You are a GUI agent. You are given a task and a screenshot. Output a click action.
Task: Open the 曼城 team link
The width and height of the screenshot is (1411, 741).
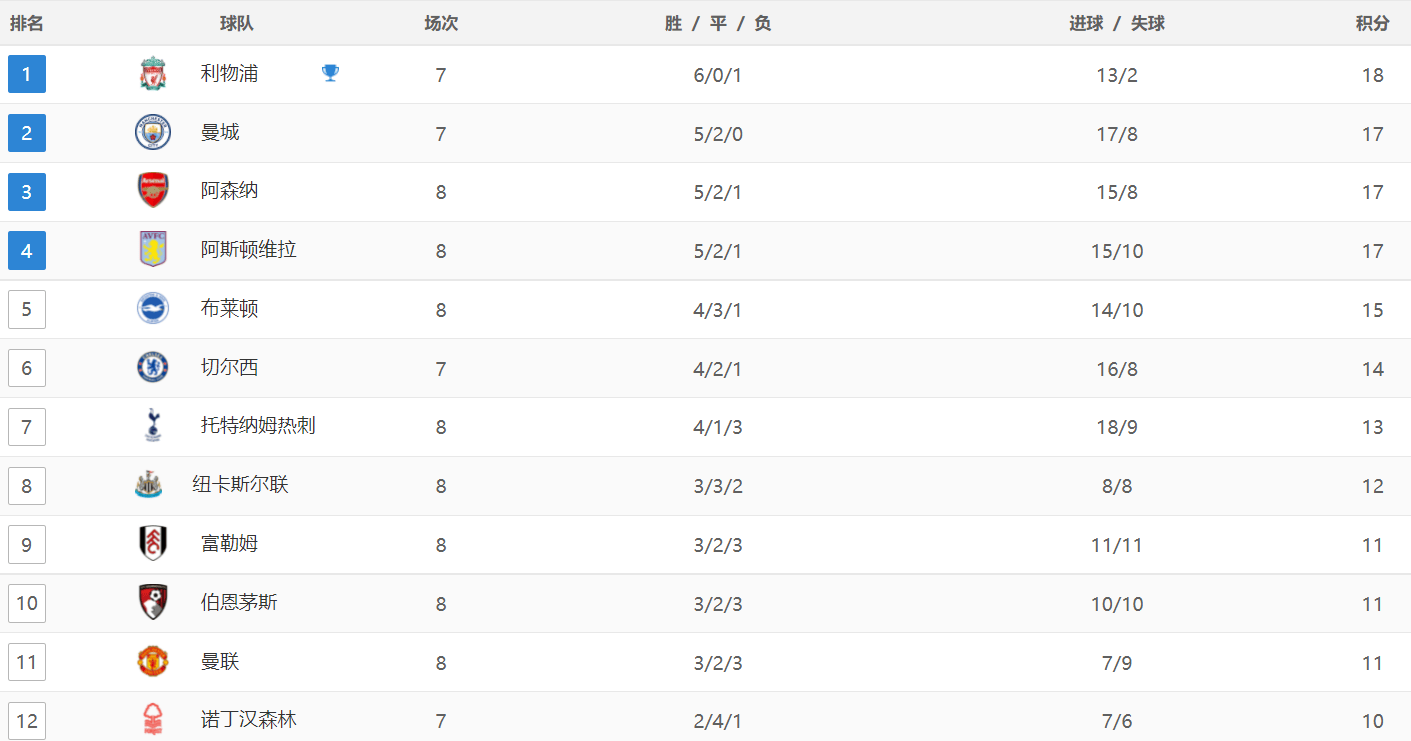click(x=220, y=133)
